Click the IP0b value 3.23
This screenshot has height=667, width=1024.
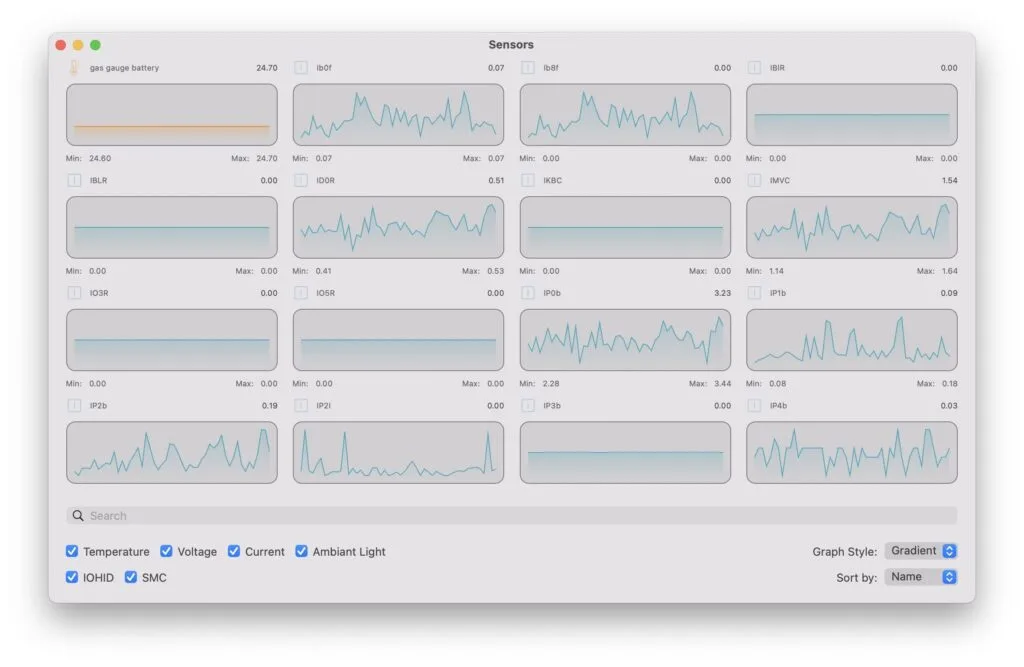(x=722, y=293)
